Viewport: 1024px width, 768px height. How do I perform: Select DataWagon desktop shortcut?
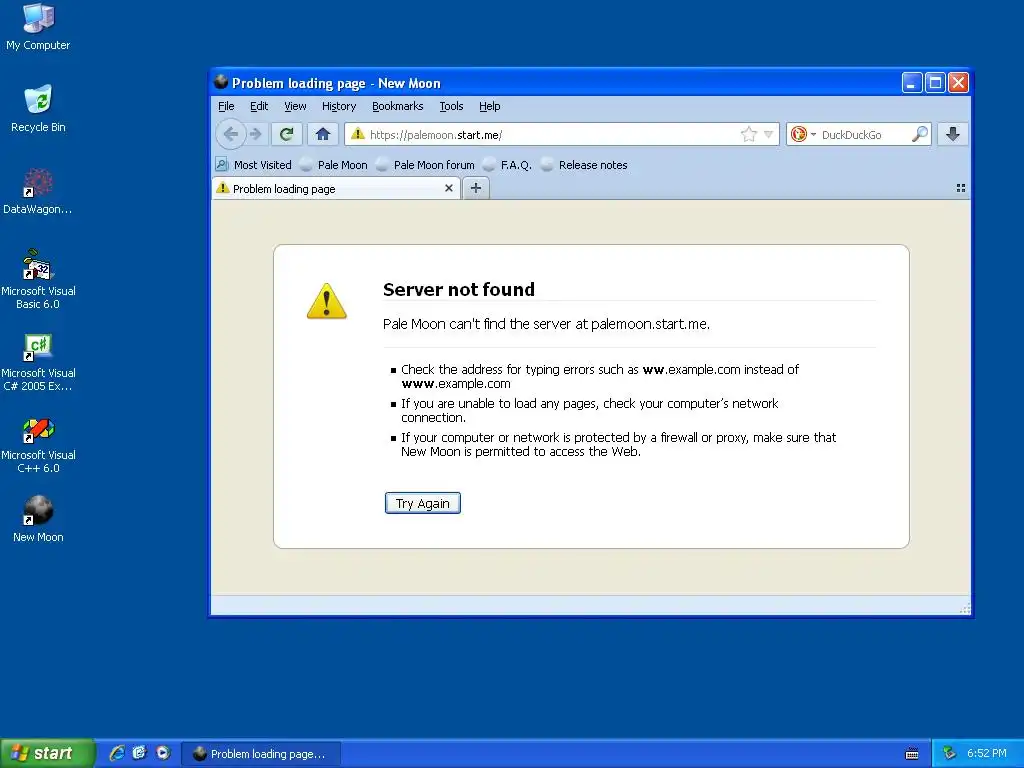click(38, 191)
